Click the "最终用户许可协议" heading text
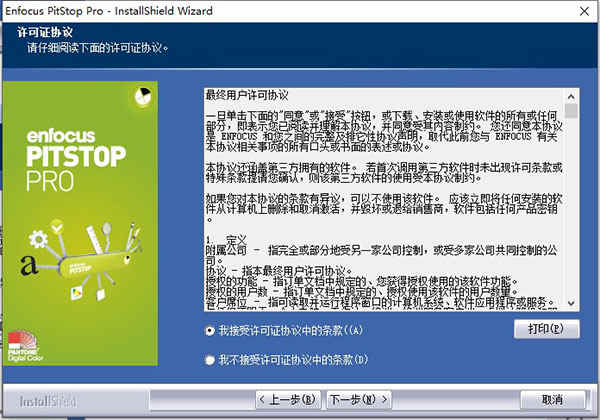600x420 pixels. [x=247, y=95]
